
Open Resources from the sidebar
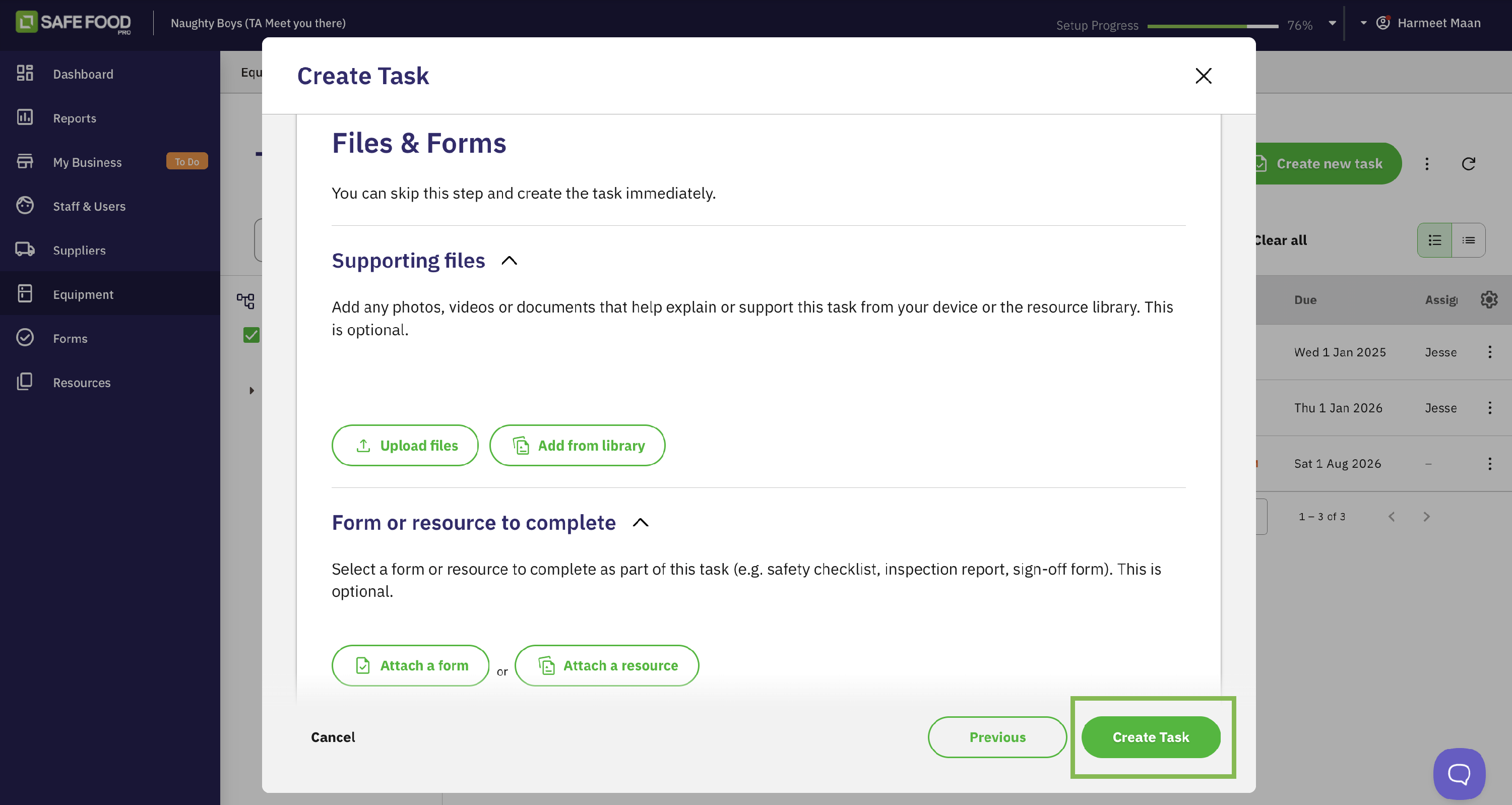110,382
